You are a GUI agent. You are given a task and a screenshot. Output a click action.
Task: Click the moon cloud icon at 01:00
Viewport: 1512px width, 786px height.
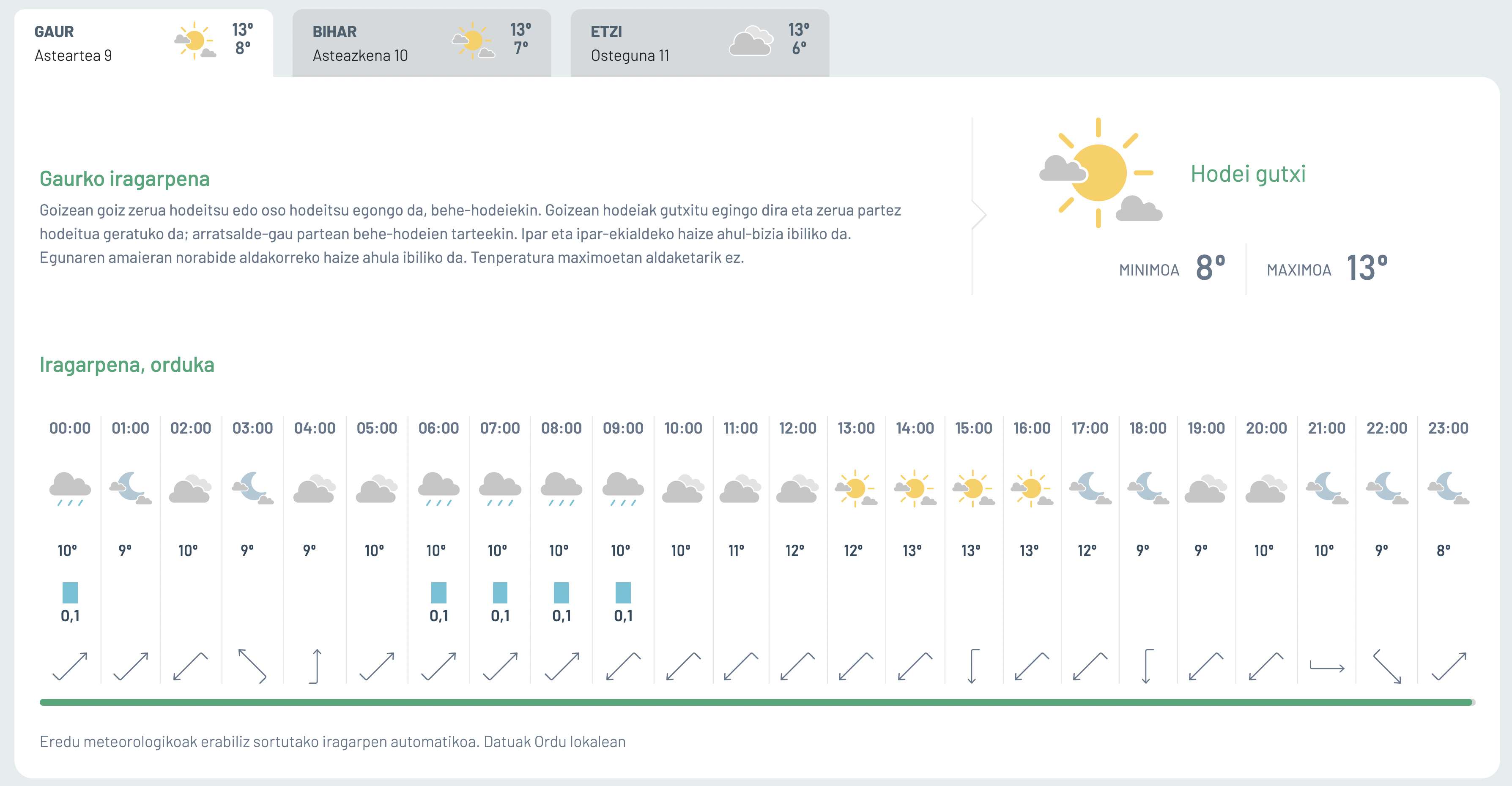pyautogui.click(x=130, y=488)
